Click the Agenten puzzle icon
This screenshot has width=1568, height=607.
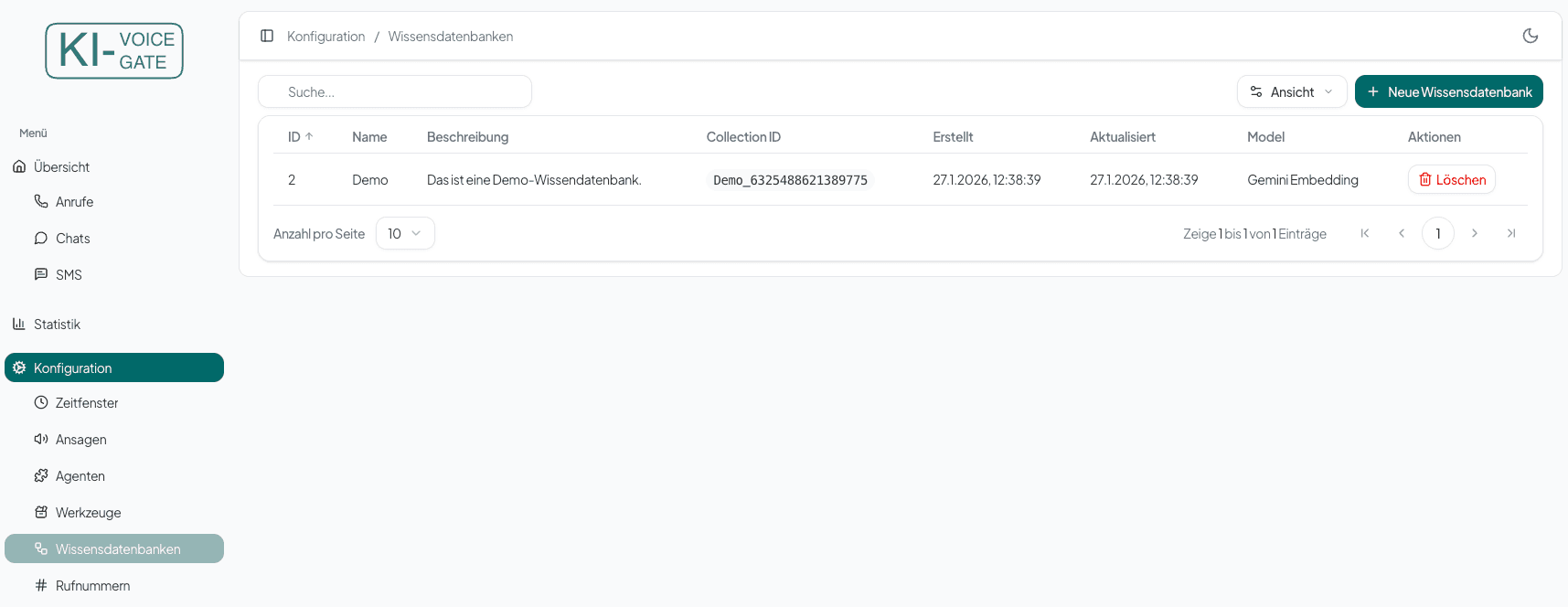point(41,475)
